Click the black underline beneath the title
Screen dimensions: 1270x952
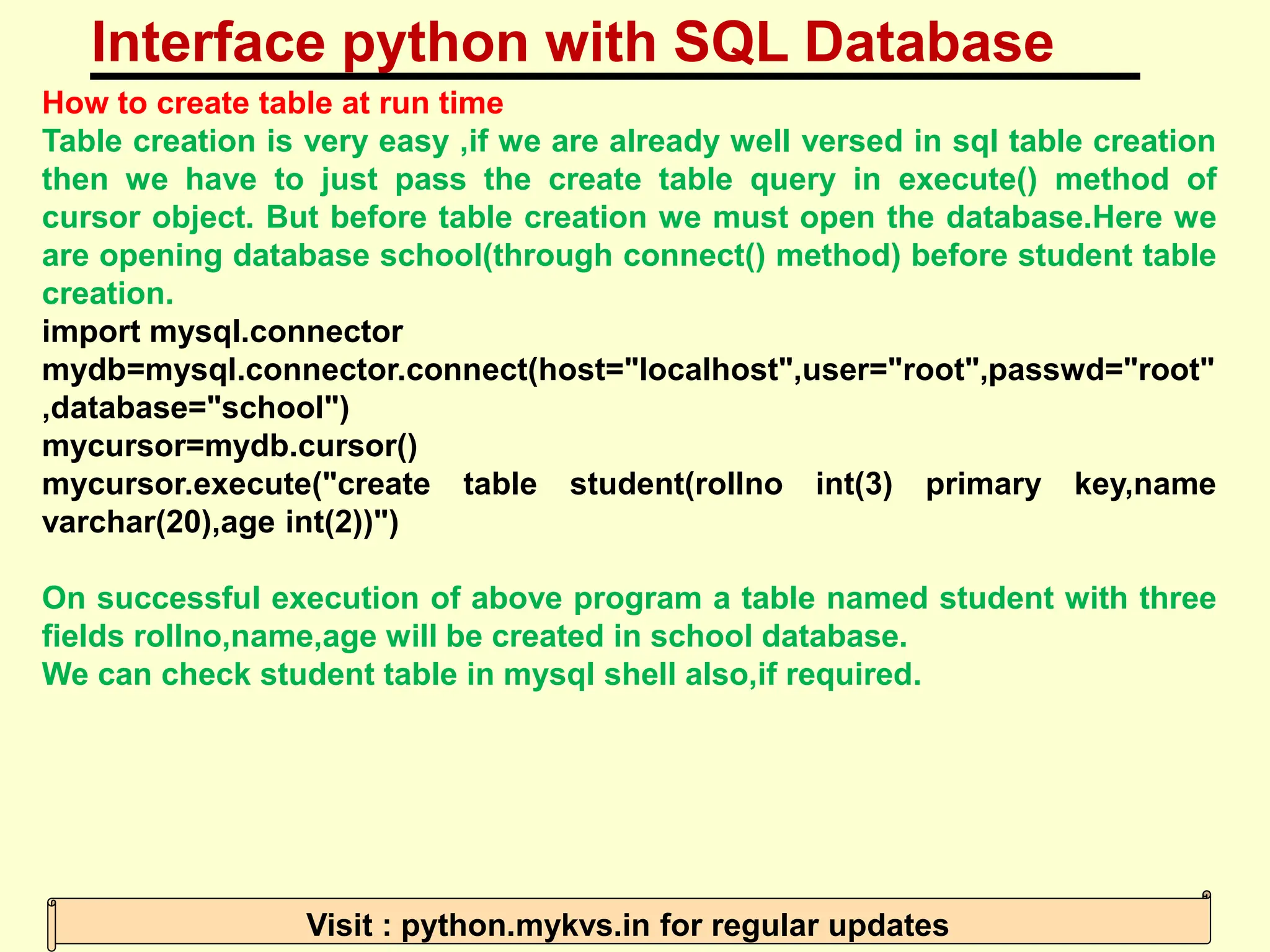coord(614,77)
